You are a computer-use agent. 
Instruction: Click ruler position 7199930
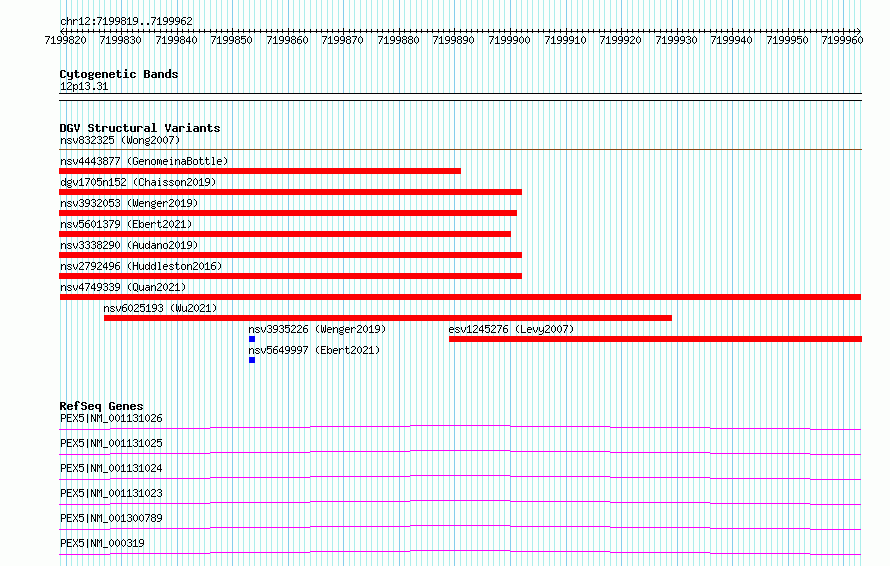tap(676, 40)
